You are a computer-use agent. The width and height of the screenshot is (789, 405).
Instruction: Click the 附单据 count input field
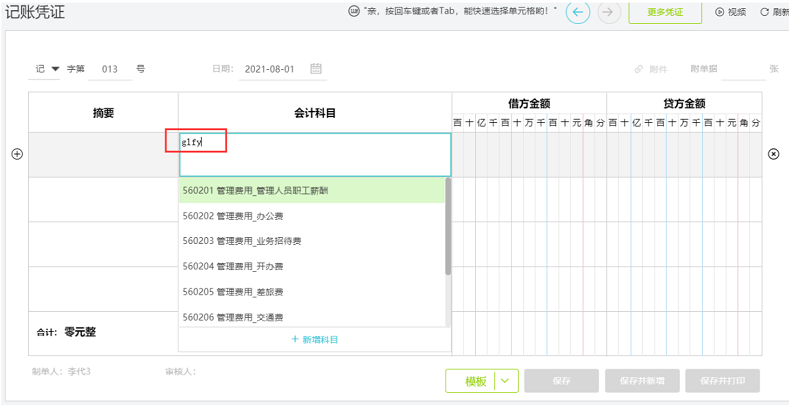743,70
